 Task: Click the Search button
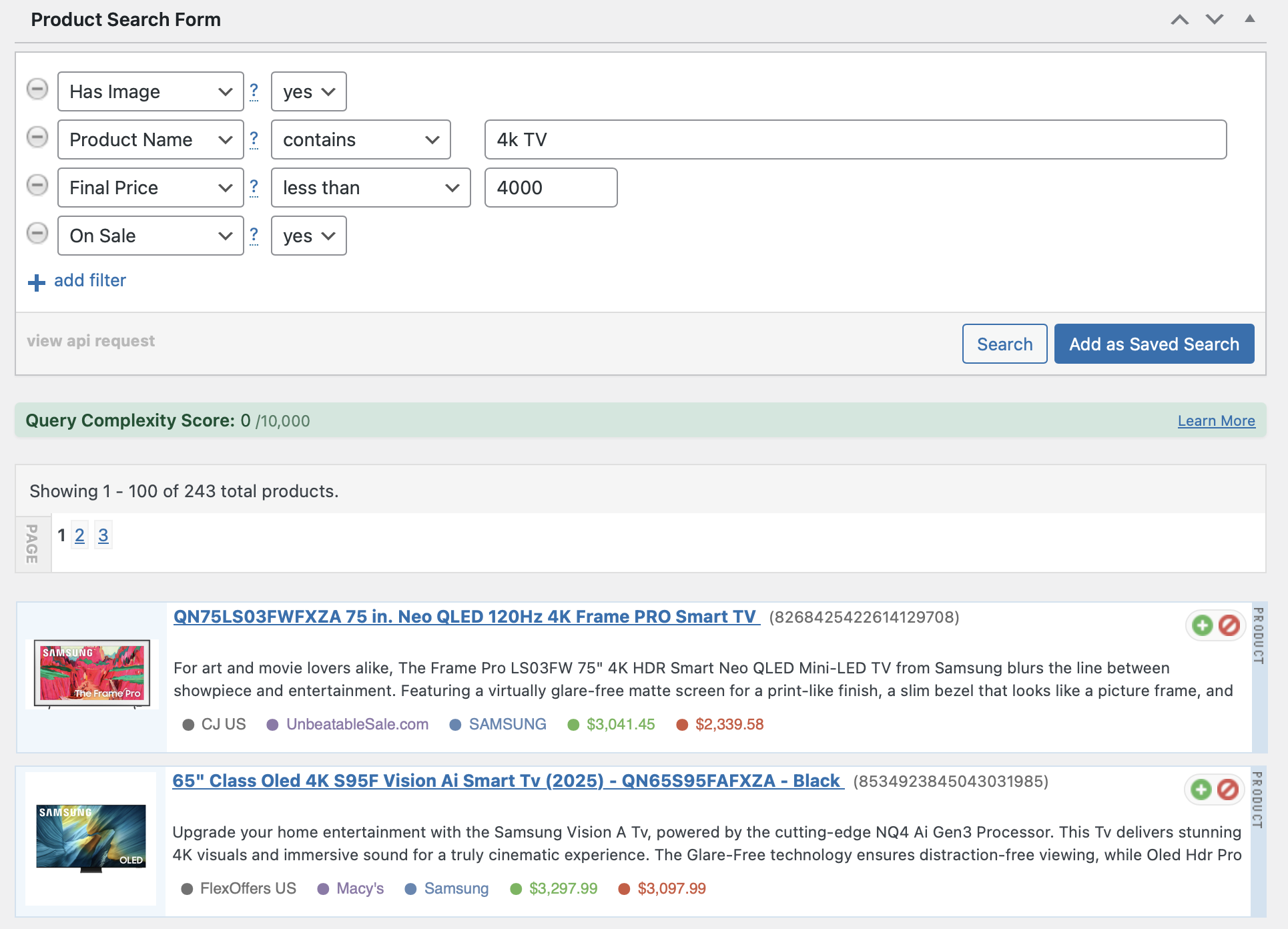coord(1004,344)
